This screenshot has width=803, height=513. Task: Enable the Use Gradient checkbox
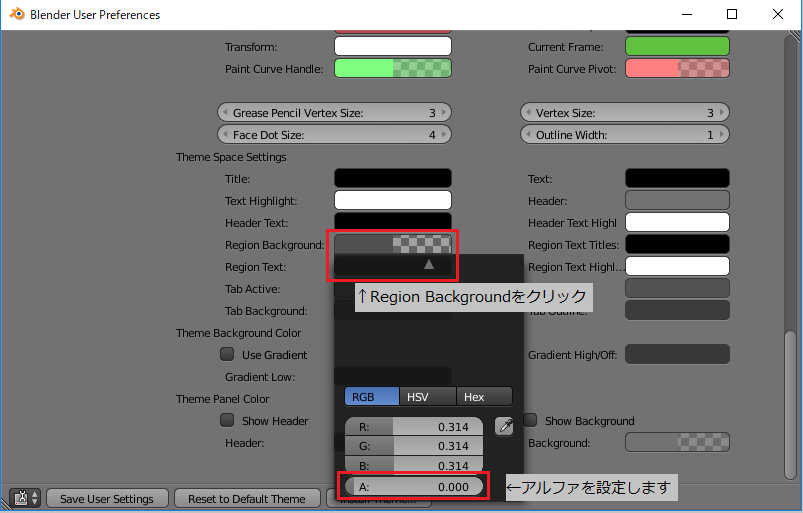(227, 354)
